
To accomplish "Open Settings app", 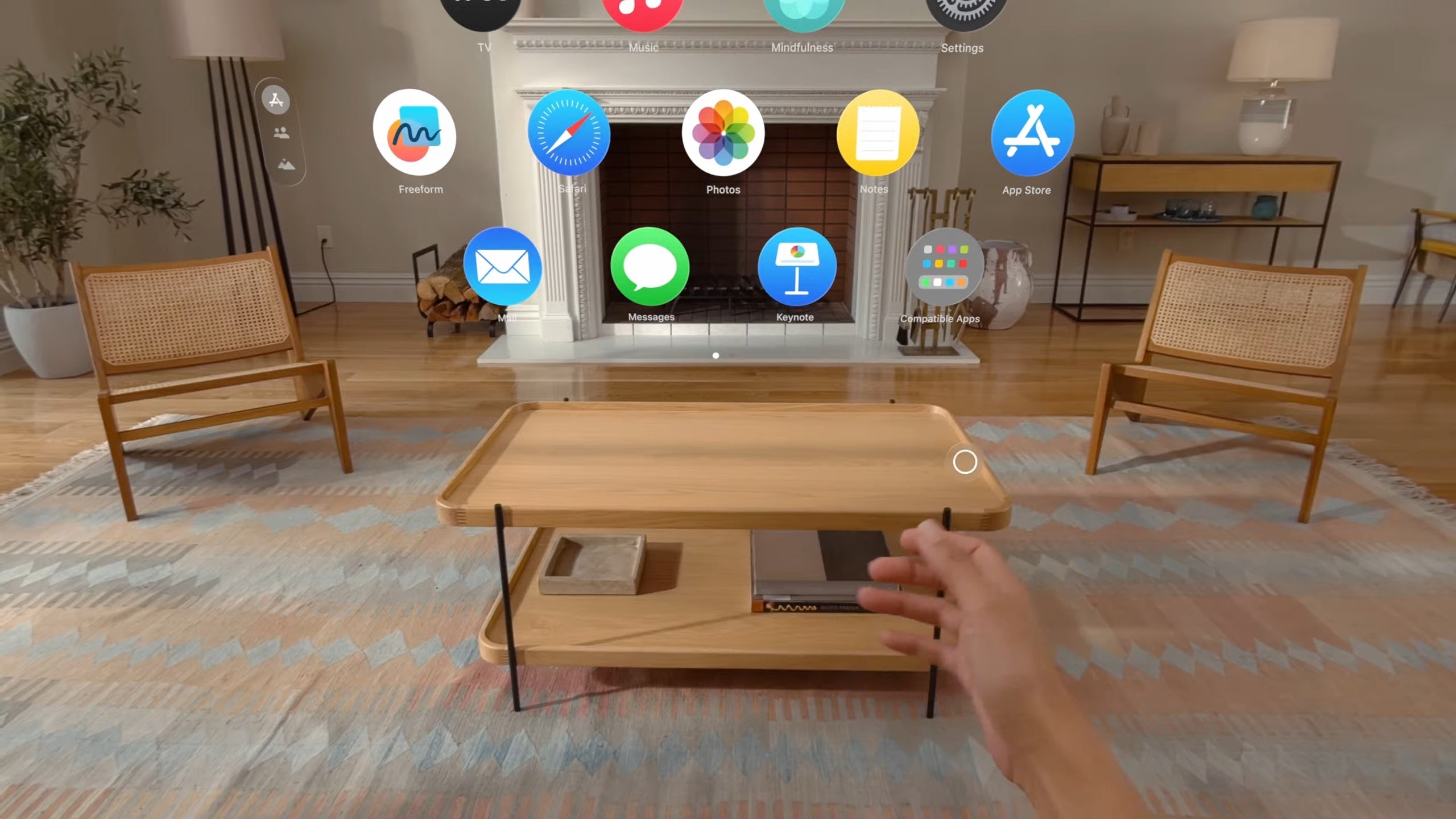I will point(961,15).
